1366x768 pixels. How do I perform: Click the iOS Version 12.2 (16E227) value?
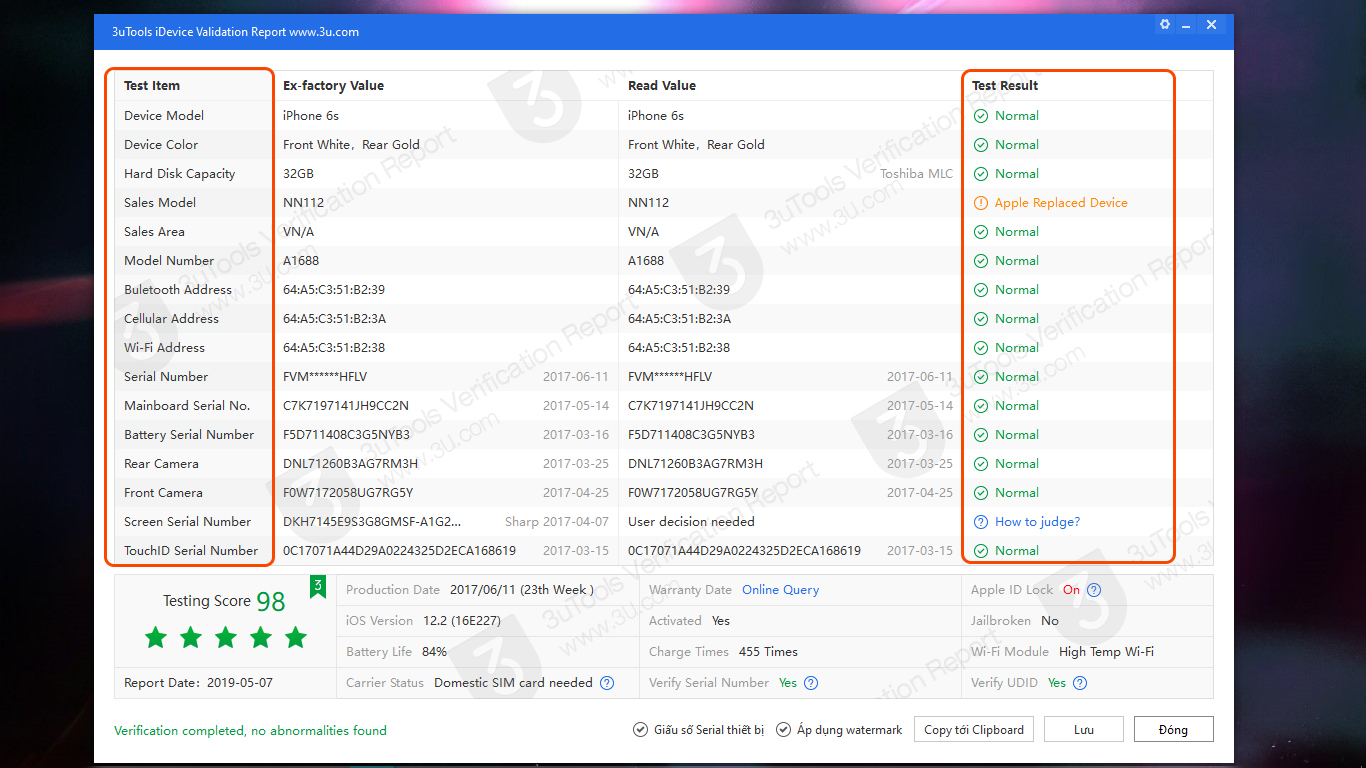(x=462, y=621)
